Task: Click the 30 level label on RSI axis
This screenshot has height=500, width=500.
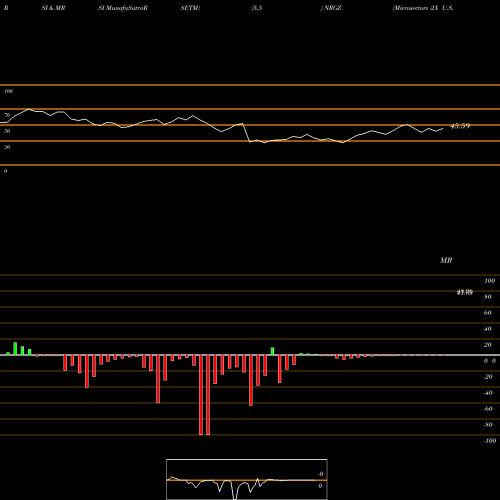Action: pyautogui.click(x=7, y=147)
